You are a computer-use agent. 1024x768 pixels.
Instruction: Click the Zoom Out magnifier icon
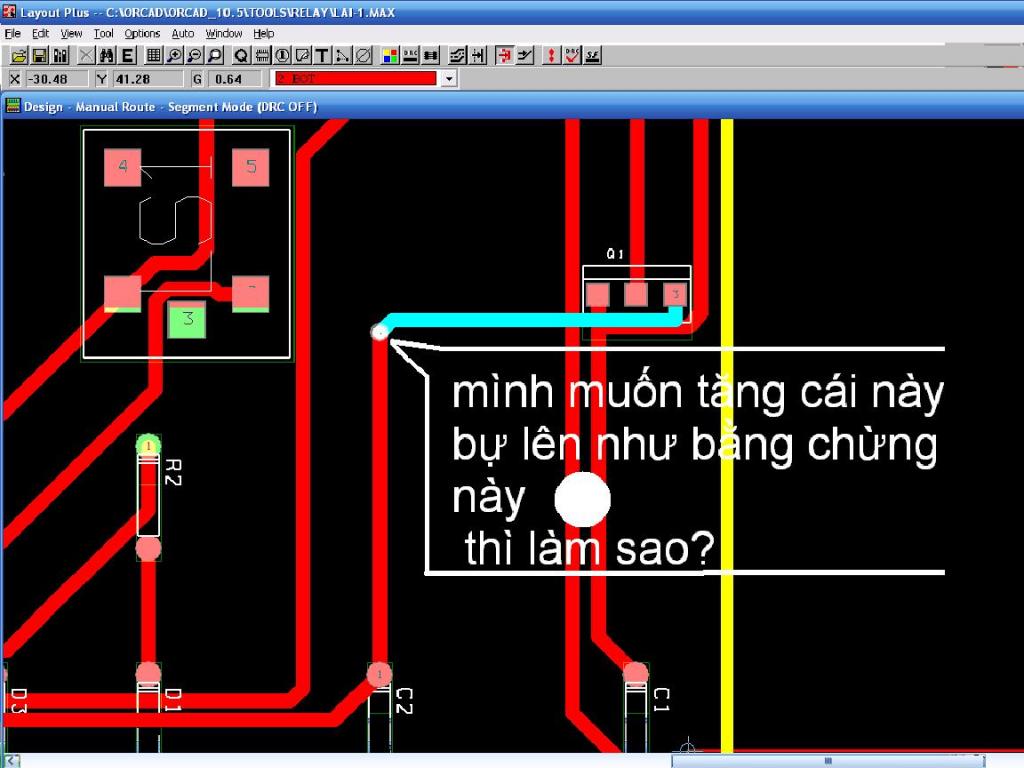click(x=195, y=56)
